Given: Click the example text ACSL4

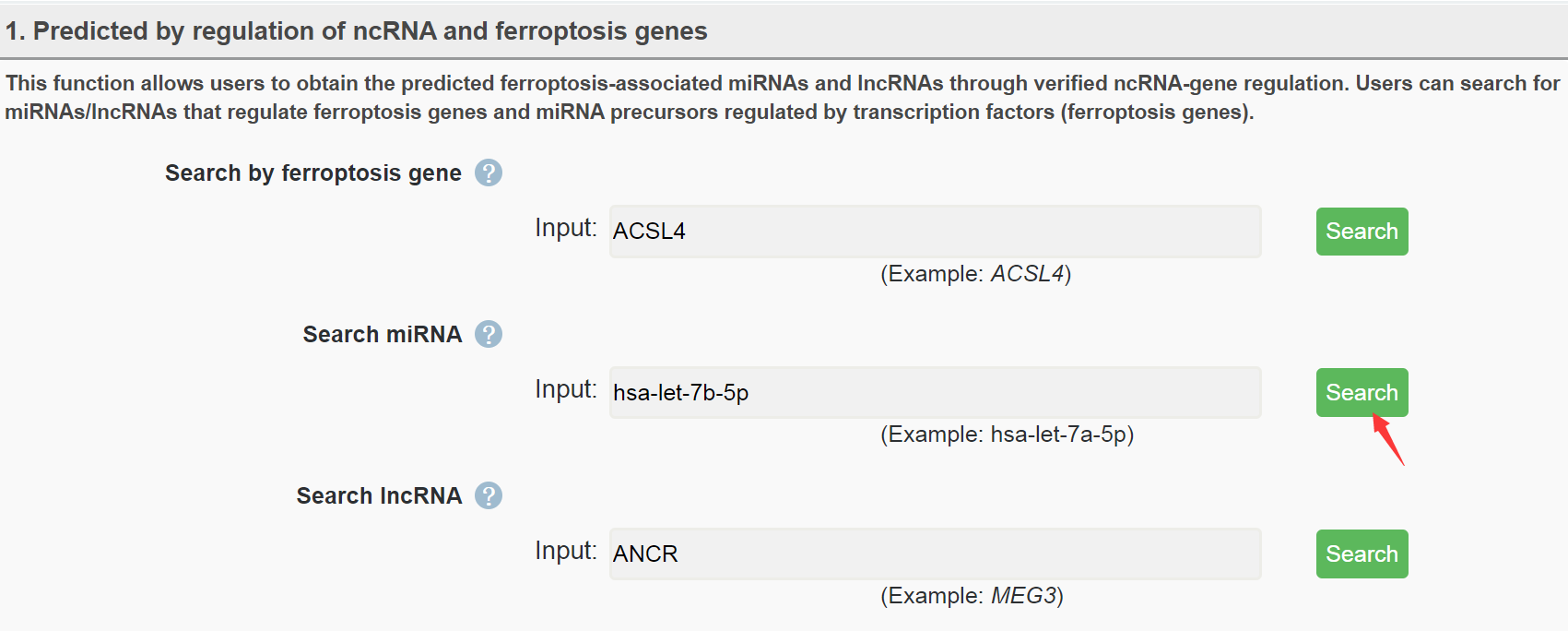Looking at the screenshot, I should pos(1028,274).
